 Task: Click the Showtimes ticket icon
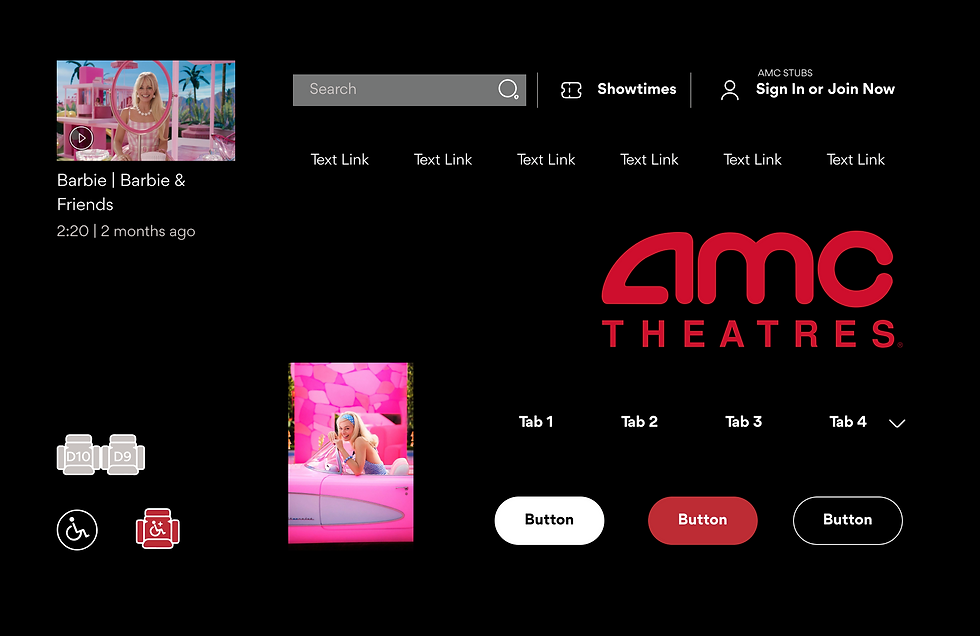[571, 90]
